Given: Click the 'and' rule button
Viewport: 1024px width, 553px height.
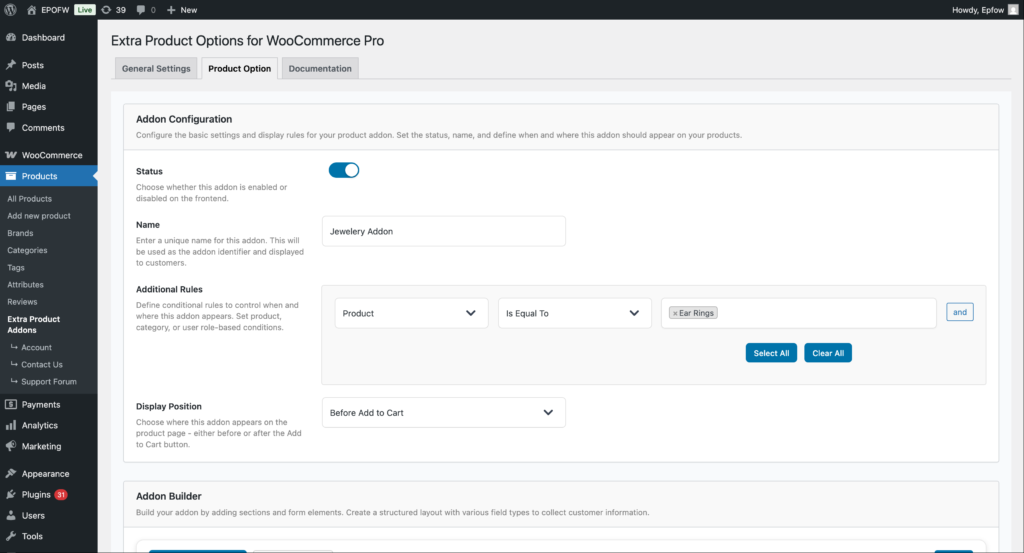Looking at the screenshot, I should tap(959, 312).
